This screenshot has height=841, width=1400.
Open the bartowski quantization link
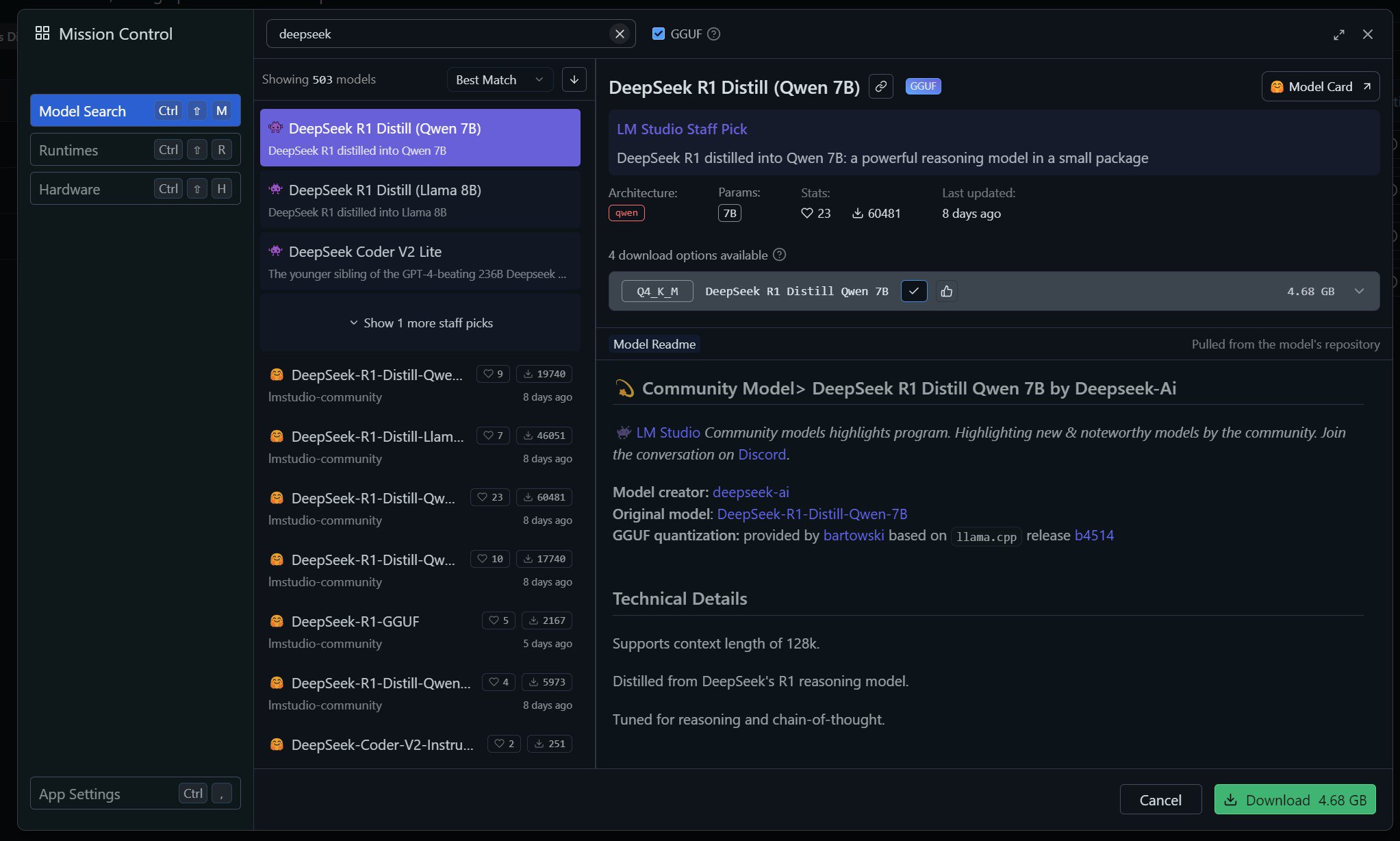coord(854,535)
